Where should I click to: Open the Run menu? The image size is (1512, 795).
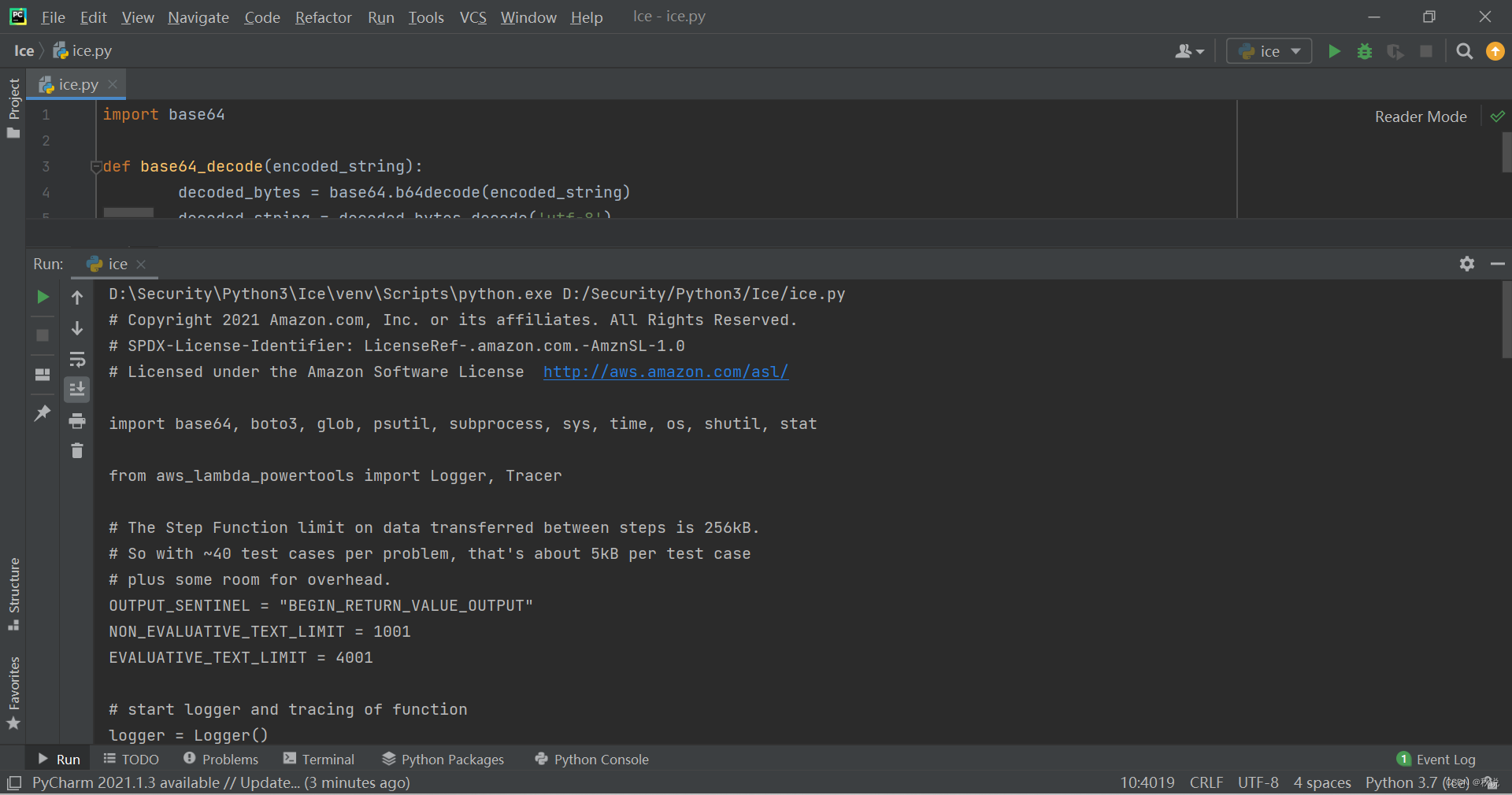click(x=381, y=17)
